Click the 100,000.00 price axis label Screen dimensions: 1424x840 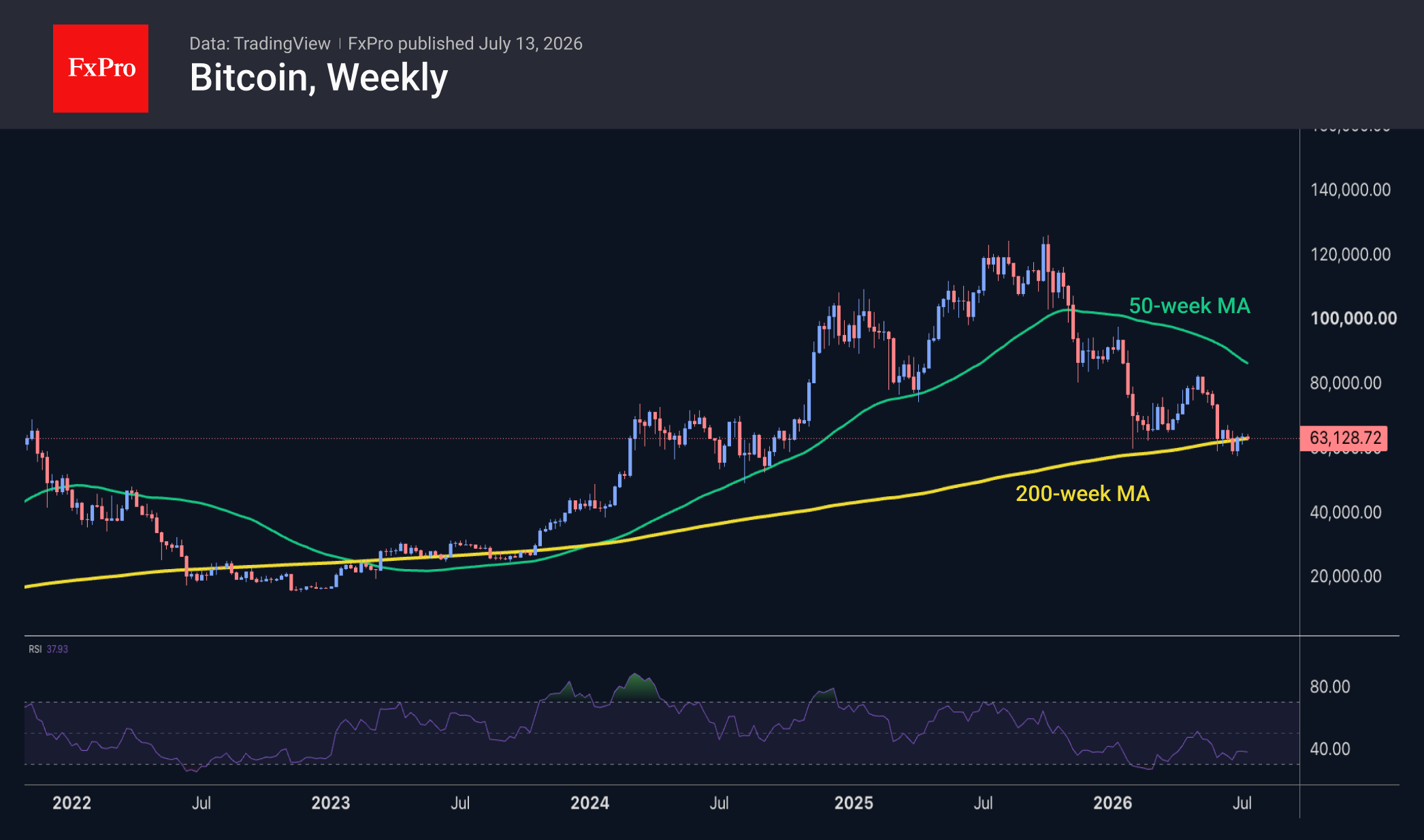[x=1353, y=319]
